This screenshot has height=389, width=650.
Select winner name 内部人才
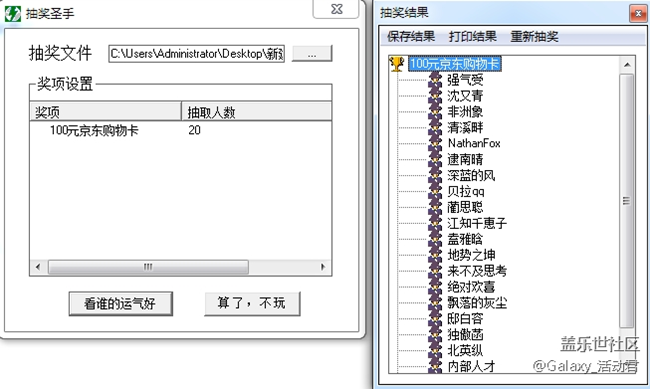click(471, 366)
